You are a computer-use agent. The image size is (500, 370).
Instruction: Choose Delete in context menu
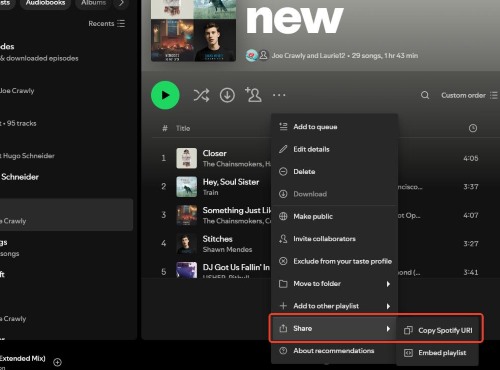click(x=334, y=171)
